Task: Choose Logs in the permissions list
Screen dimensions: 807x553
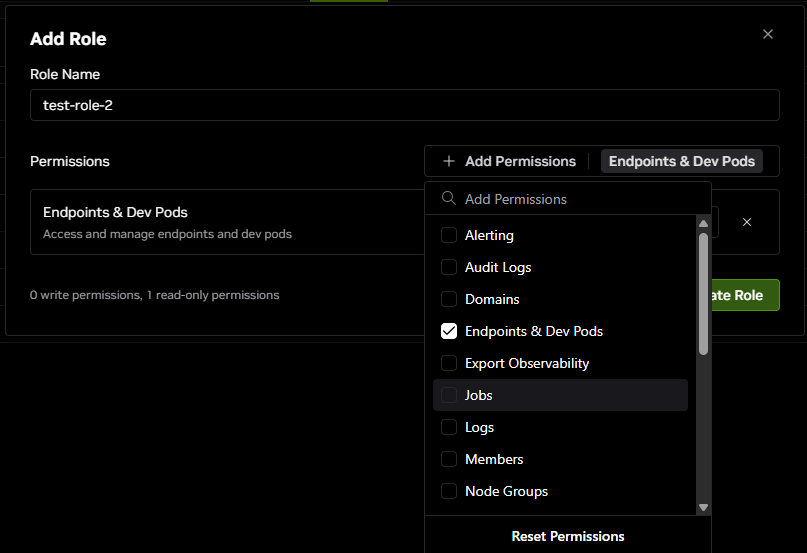Action: click(x=479, y=427)
